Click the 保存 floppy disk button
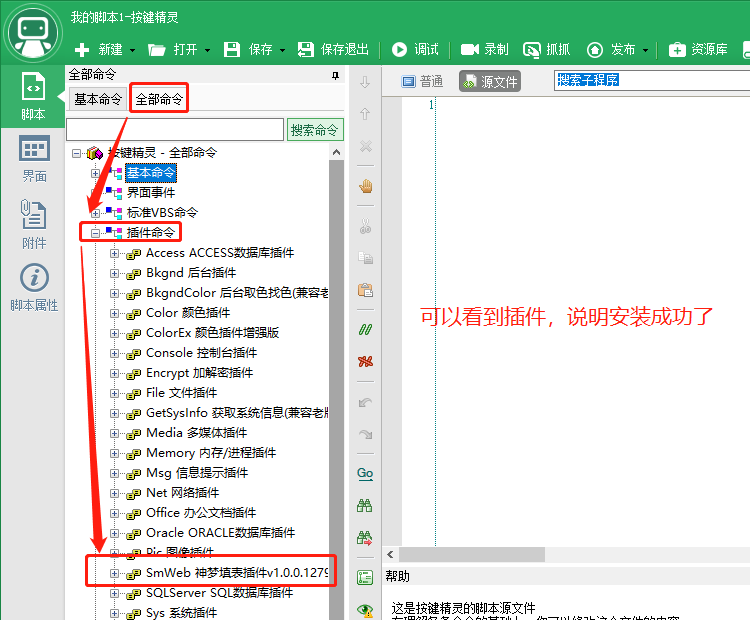This screenshot has height=620, width=750. (248, 49)
